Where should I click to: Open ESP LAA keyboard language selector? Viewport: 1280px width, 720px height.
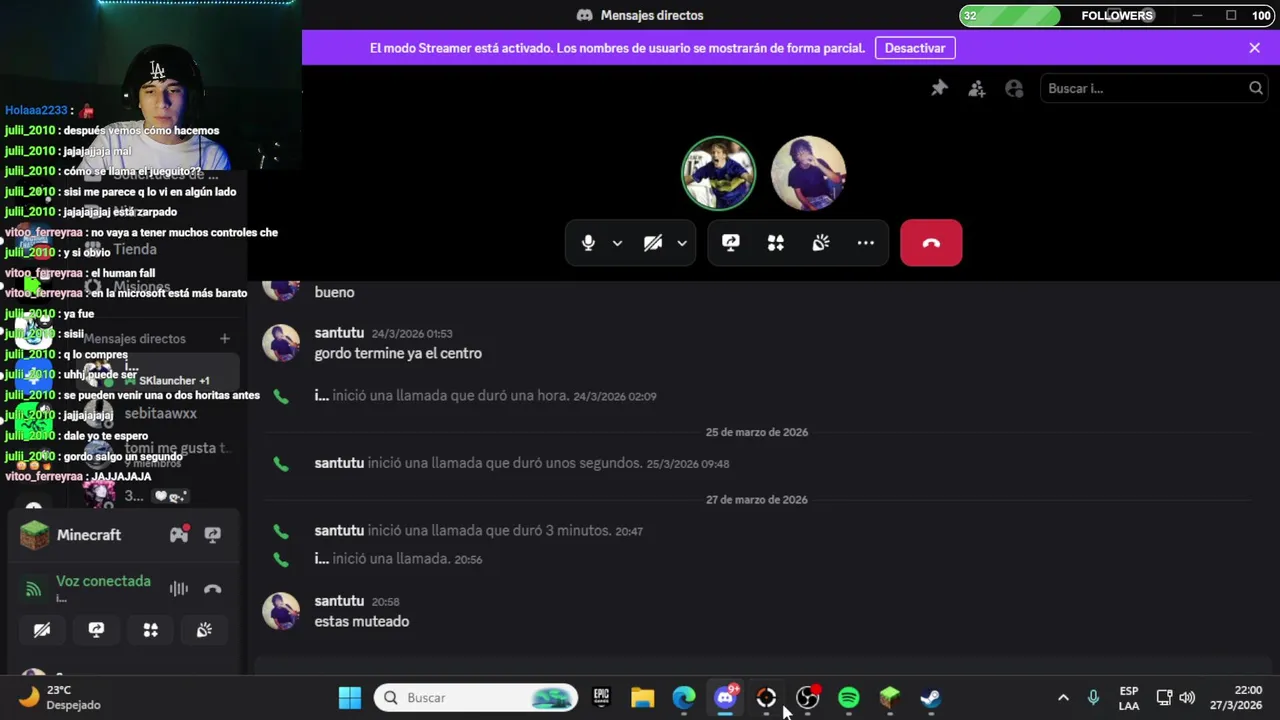[1129, 698]
